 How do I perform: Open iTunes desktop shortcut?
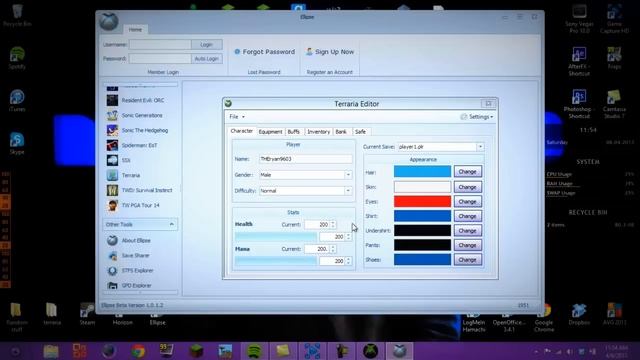tap(17, 97)
